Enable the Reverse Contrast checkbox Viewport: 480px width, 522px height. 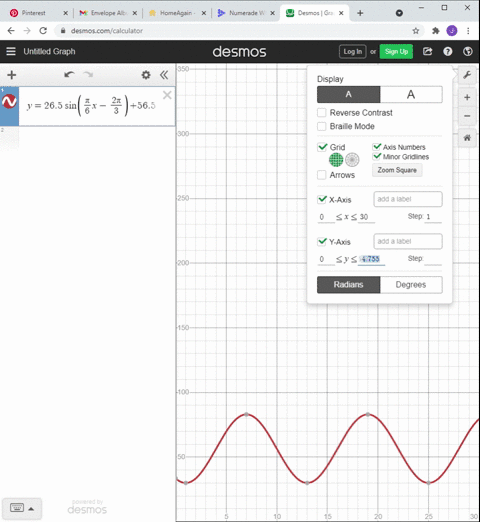coord(322,113)
